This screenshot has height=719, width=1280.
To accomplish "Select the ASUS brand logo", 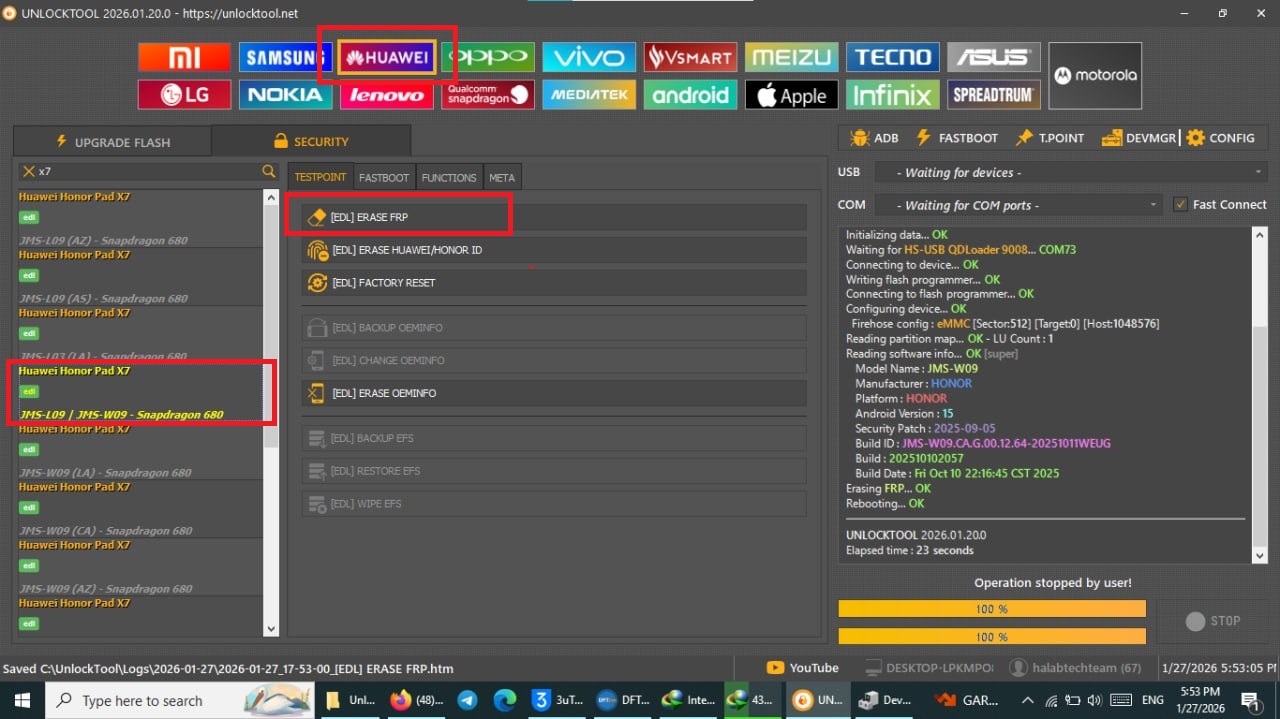I will point(994,57).
